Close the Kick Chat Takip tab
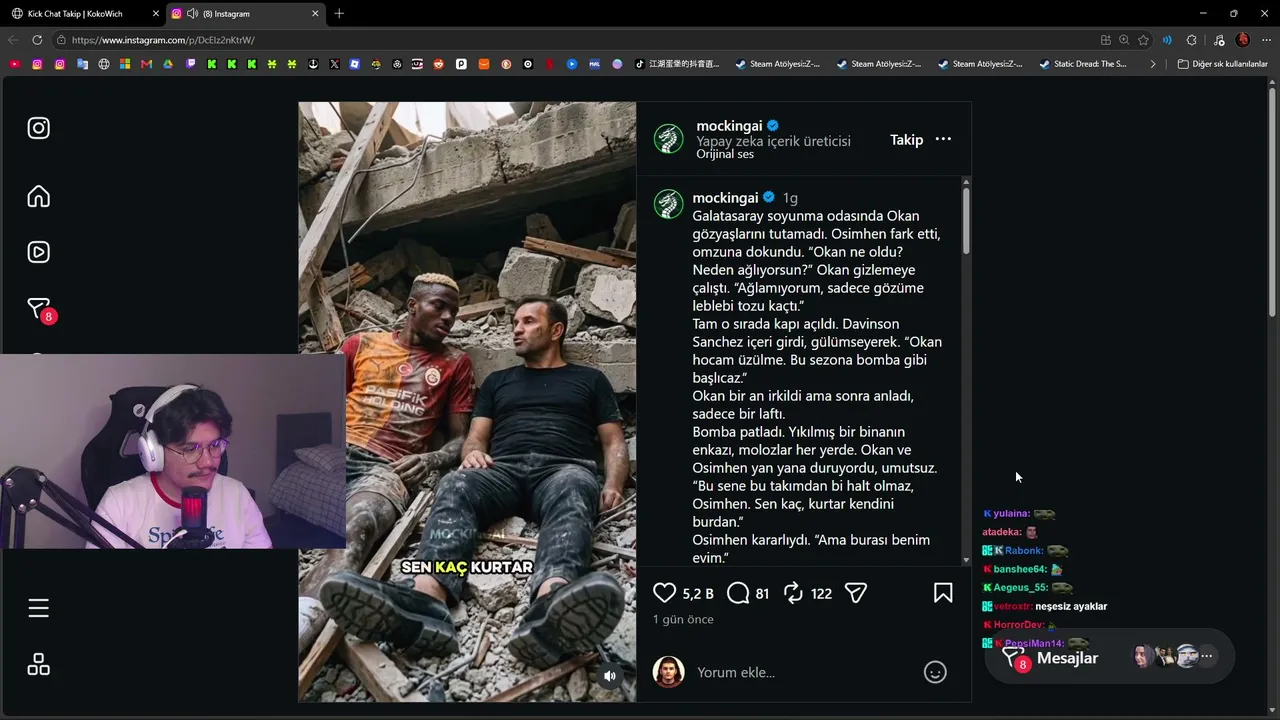 click(155, 14)
